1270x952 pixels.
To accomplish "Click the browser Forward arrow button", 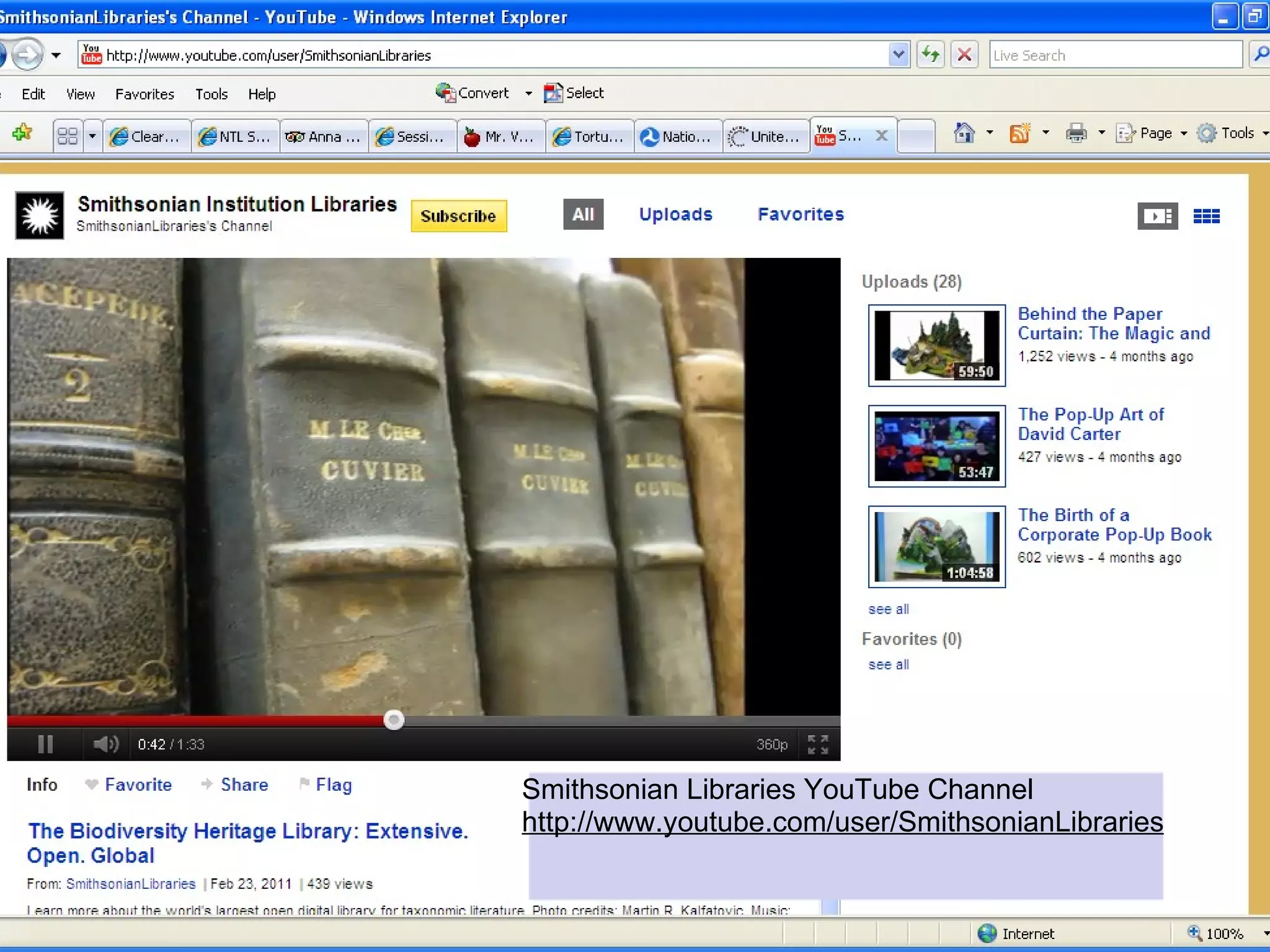I will tap(27, 55).
